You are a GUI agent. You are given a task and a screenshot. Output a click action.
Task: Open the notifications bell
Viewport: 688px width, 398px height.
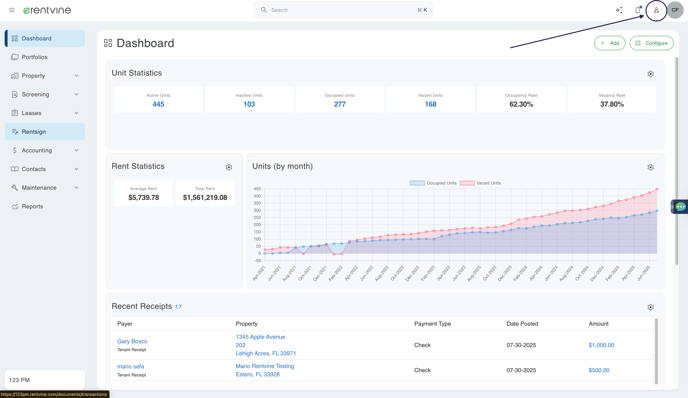pyautogui.click(x=638, y=10)
